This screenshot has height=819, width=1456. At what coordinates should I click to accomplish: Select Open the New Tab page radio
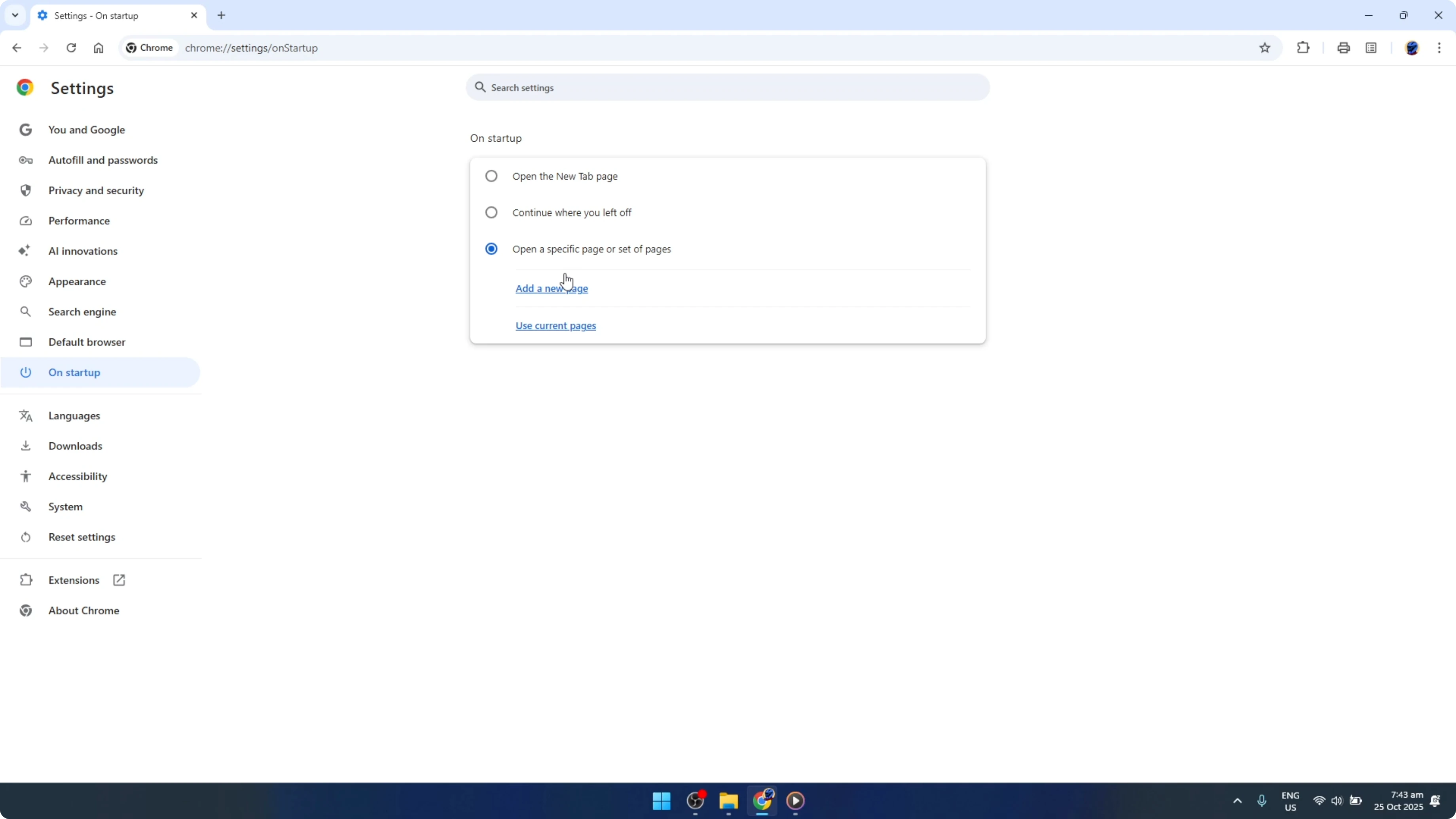(x=491, y=176)
